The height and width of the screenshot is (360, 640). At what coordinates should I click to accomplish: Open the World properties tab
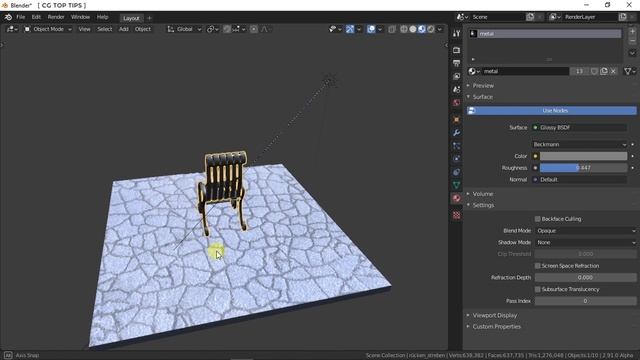[x=456, y=102]
